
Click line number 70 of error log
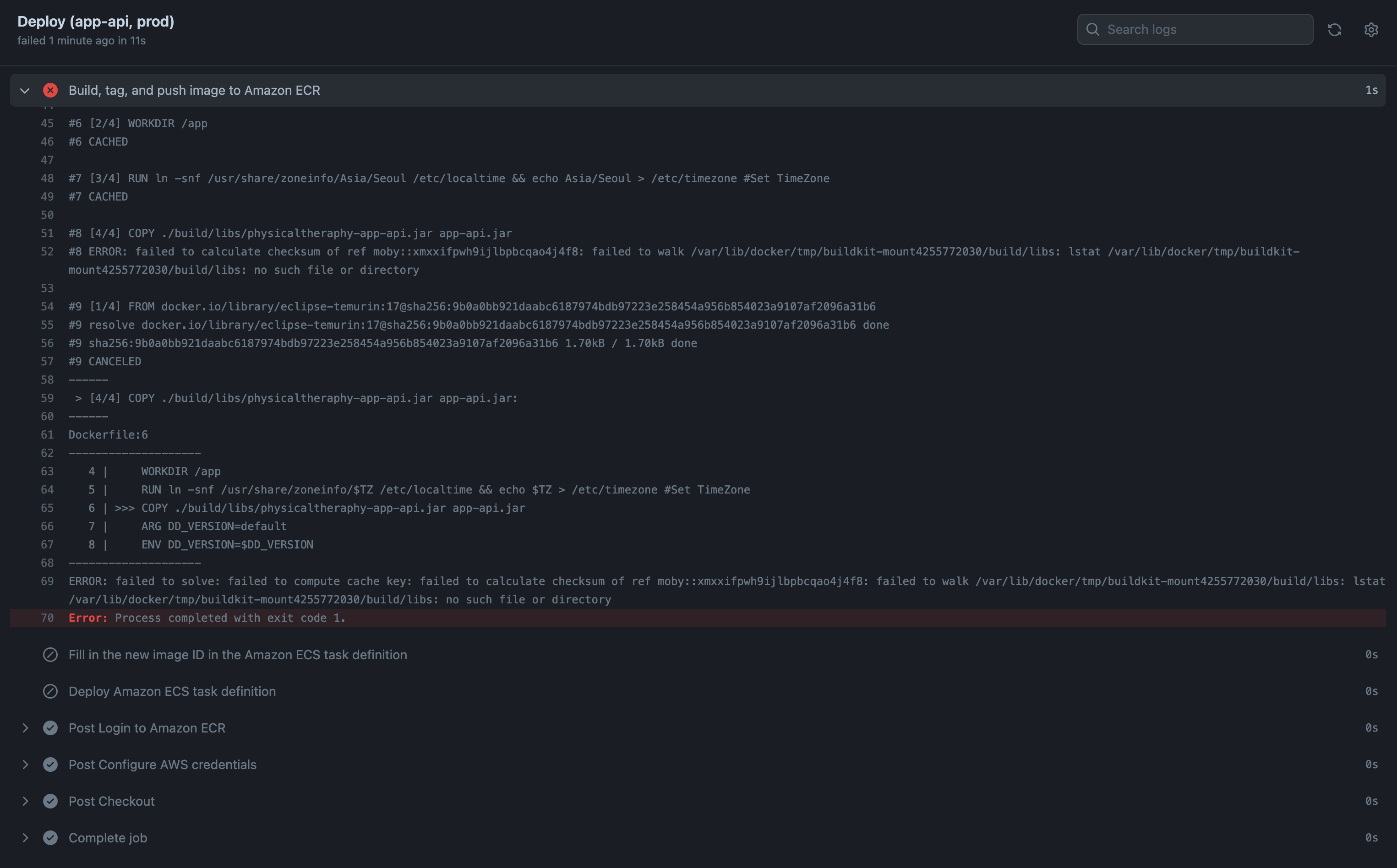click(47, 618)
